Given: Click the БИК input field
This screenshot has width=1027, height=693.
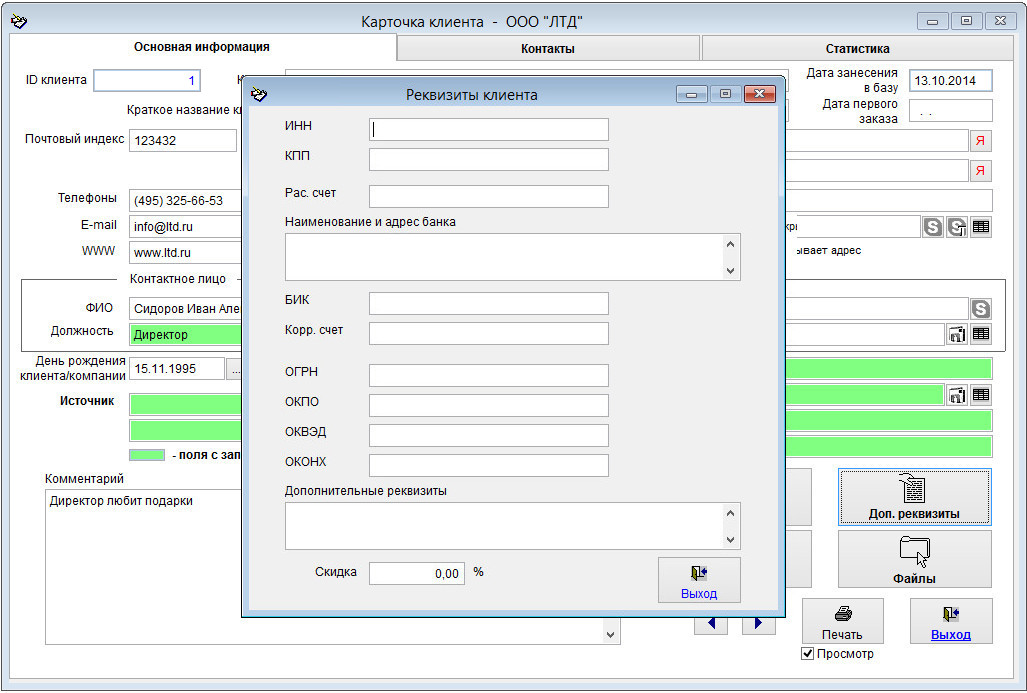Looking at the screenshot, I should click(x=488, y=303).
